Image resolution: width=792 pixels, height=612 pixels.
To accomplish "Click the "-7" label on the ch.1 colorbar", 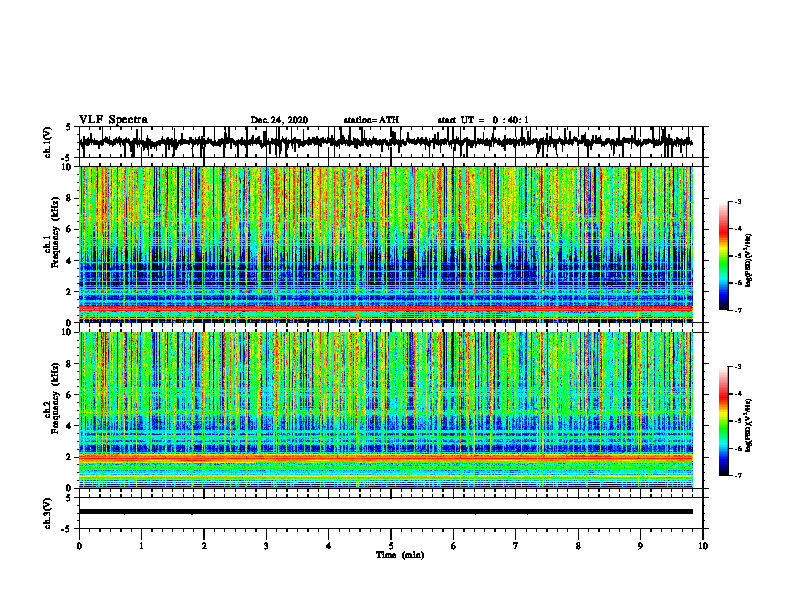I will pos(738,310).
